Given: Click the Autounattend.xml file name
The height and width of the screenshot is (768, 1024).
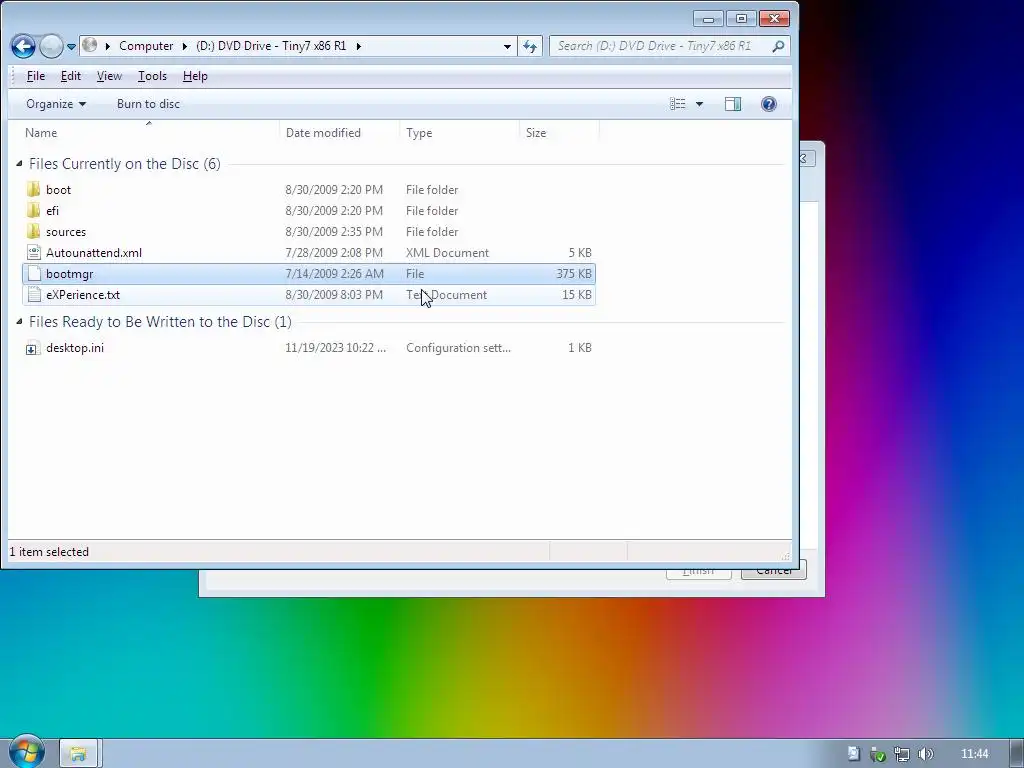Looking at the screenshot, I should (94, 253).
